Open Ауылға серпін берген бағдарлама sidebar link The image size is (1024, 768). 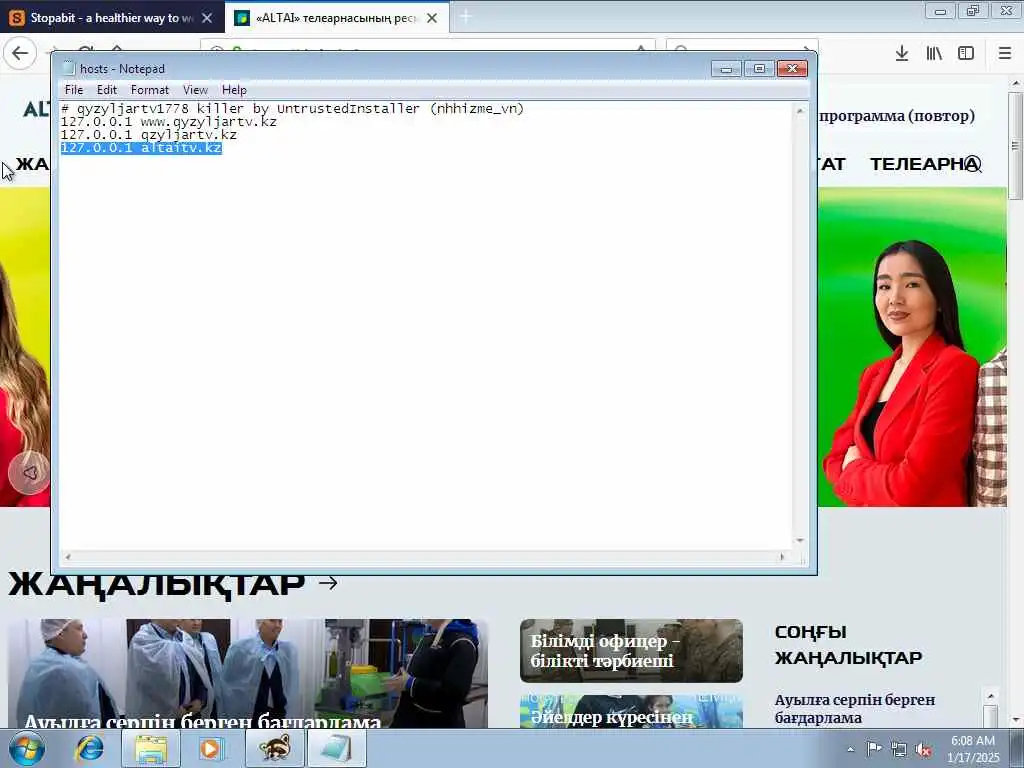pyautogui.click(x=854, y=709)
